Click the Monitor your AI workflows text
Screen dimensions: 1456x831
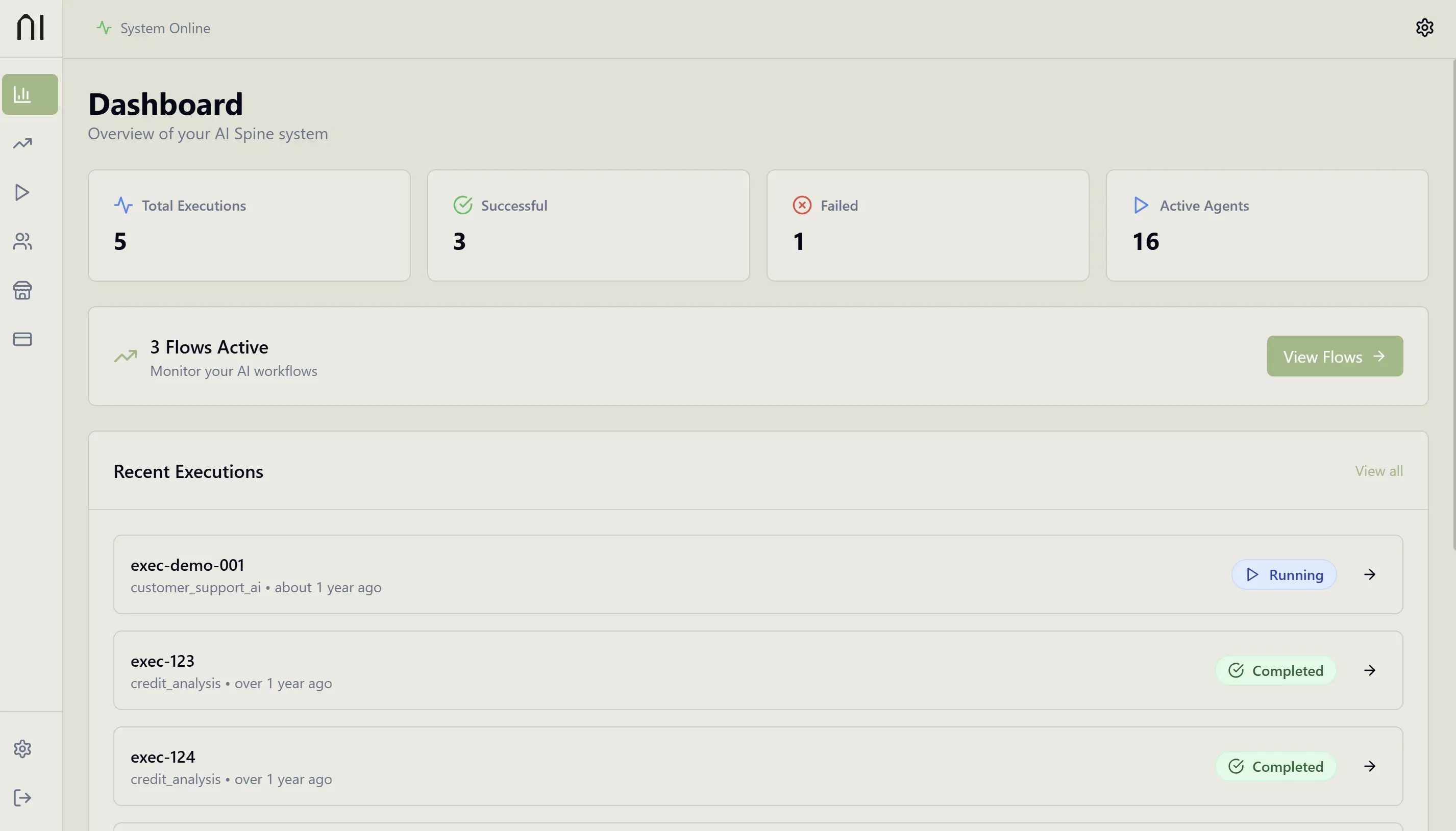(x=234, y=371)
